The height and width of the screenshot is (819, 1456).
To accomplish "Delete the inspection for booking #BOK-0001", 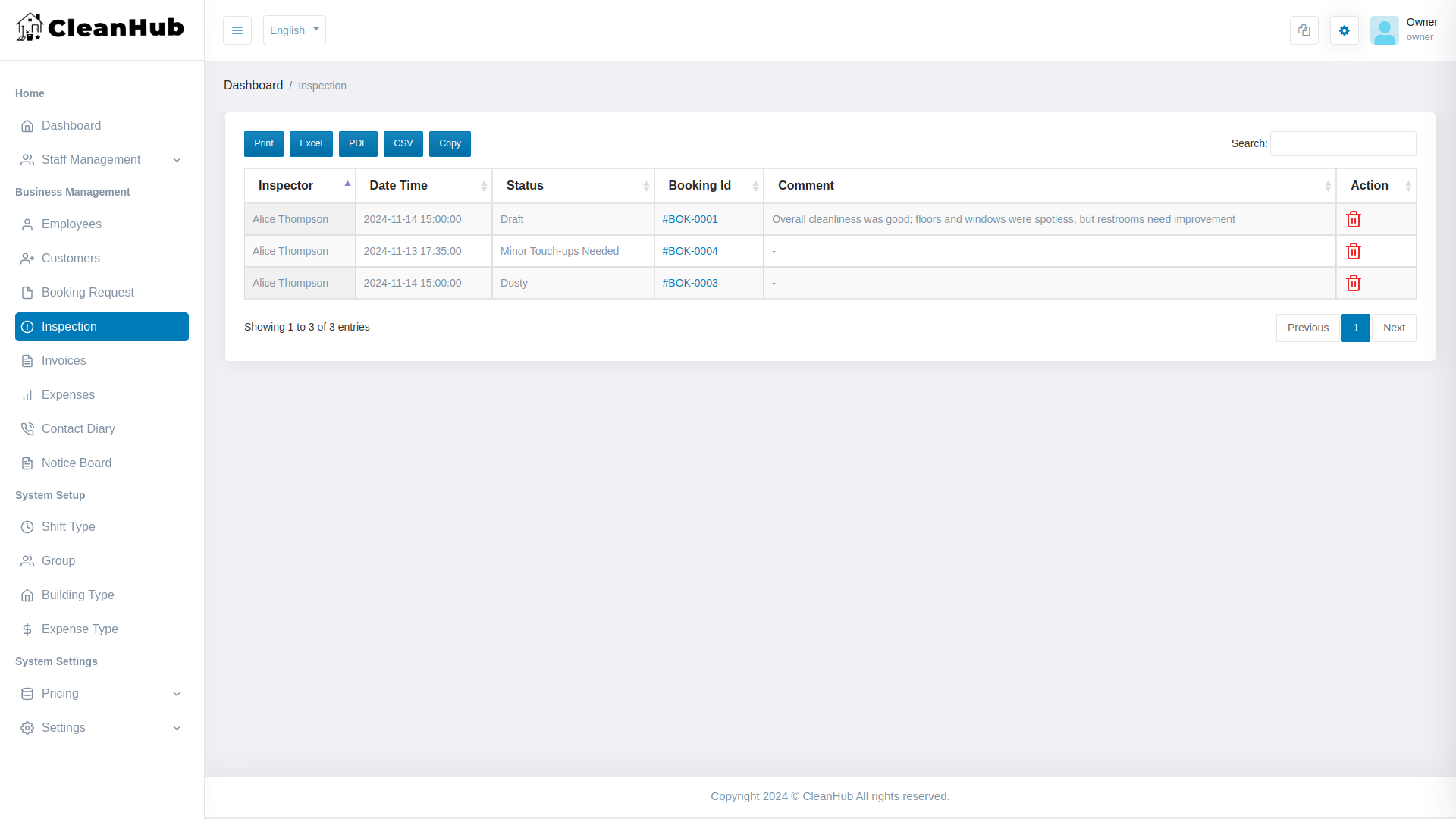I will coord(1354,219).
